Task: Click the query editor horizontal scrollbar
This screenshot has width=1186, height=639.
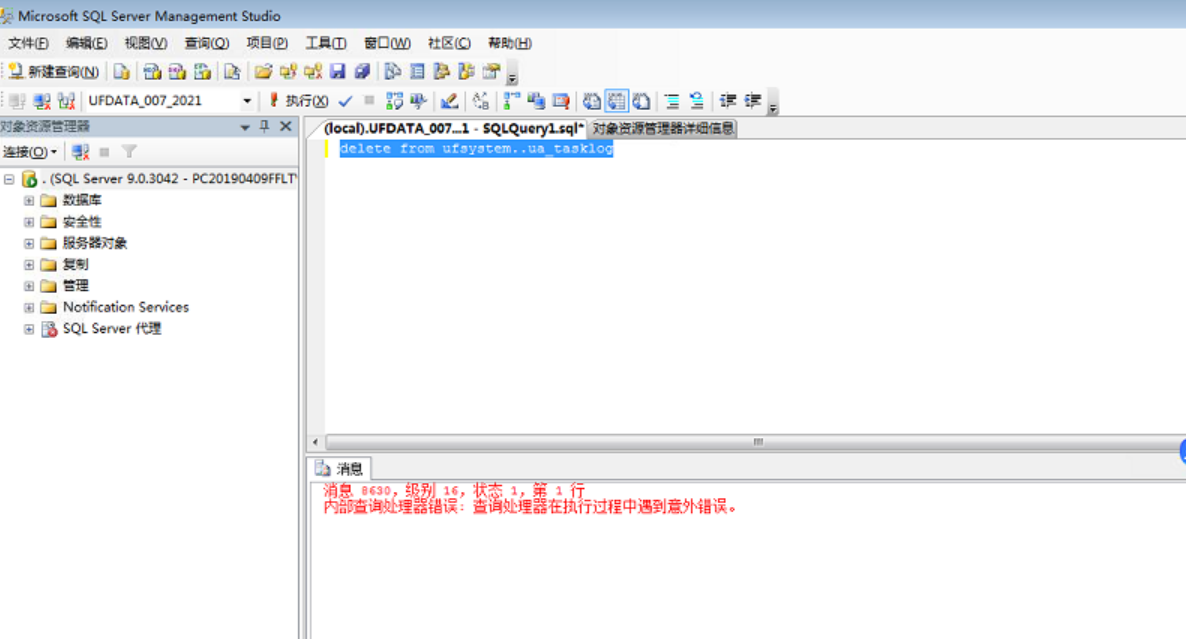Action: [x=756, y=442]
